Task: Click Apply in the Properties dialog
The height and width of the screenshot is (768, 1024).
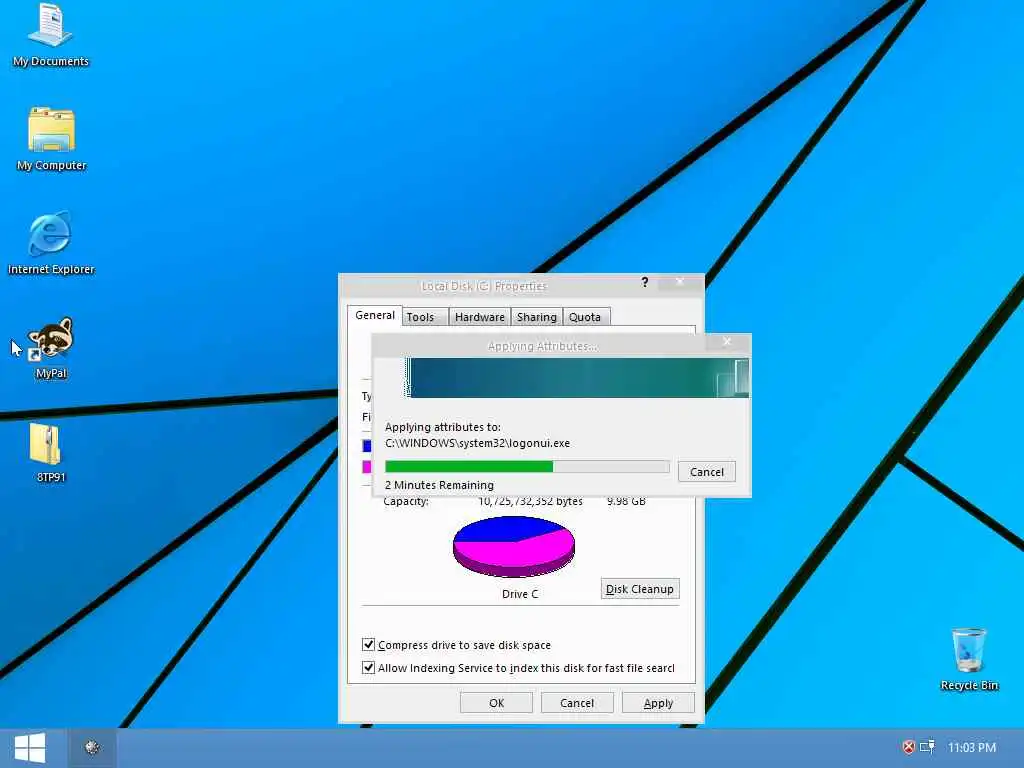Action: click(658, 703)
